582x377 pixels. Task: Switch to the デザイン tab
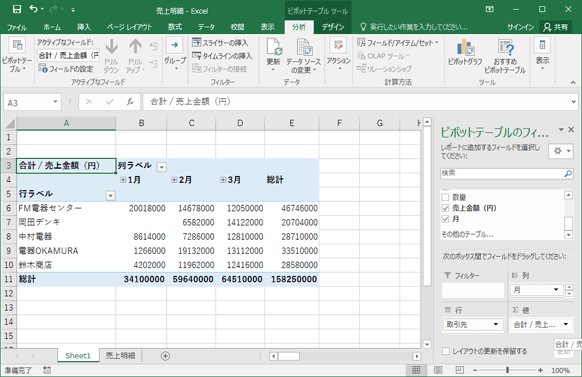[333, 27]
